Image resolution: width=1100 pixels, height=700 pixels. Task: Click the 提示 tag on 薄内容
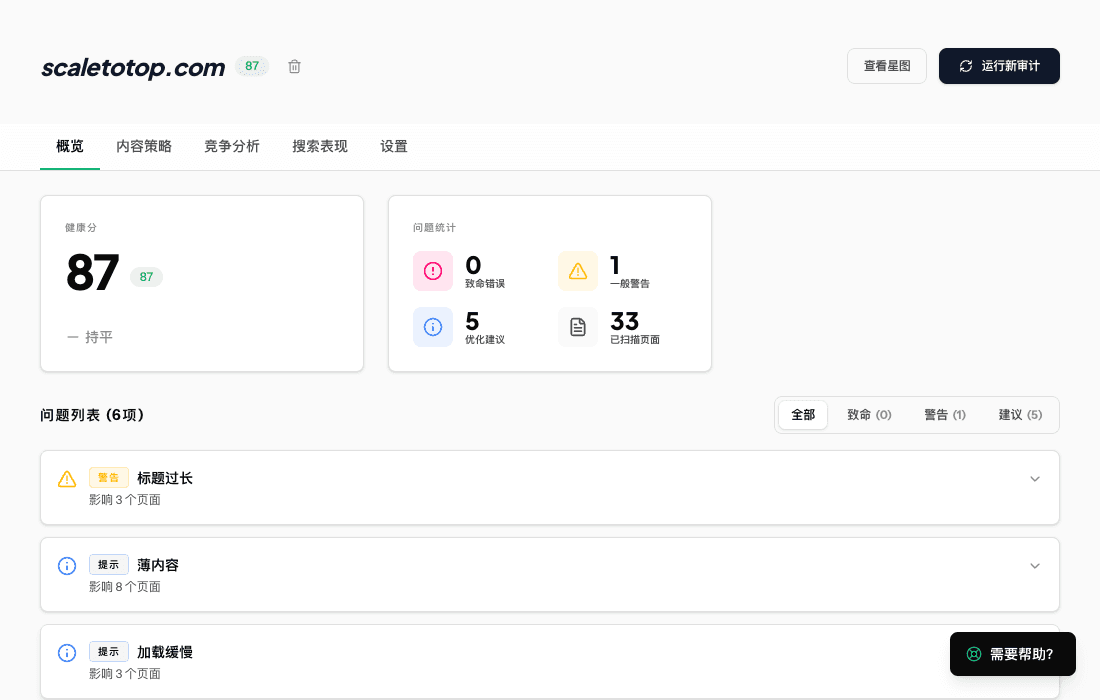tap(109, 565)
